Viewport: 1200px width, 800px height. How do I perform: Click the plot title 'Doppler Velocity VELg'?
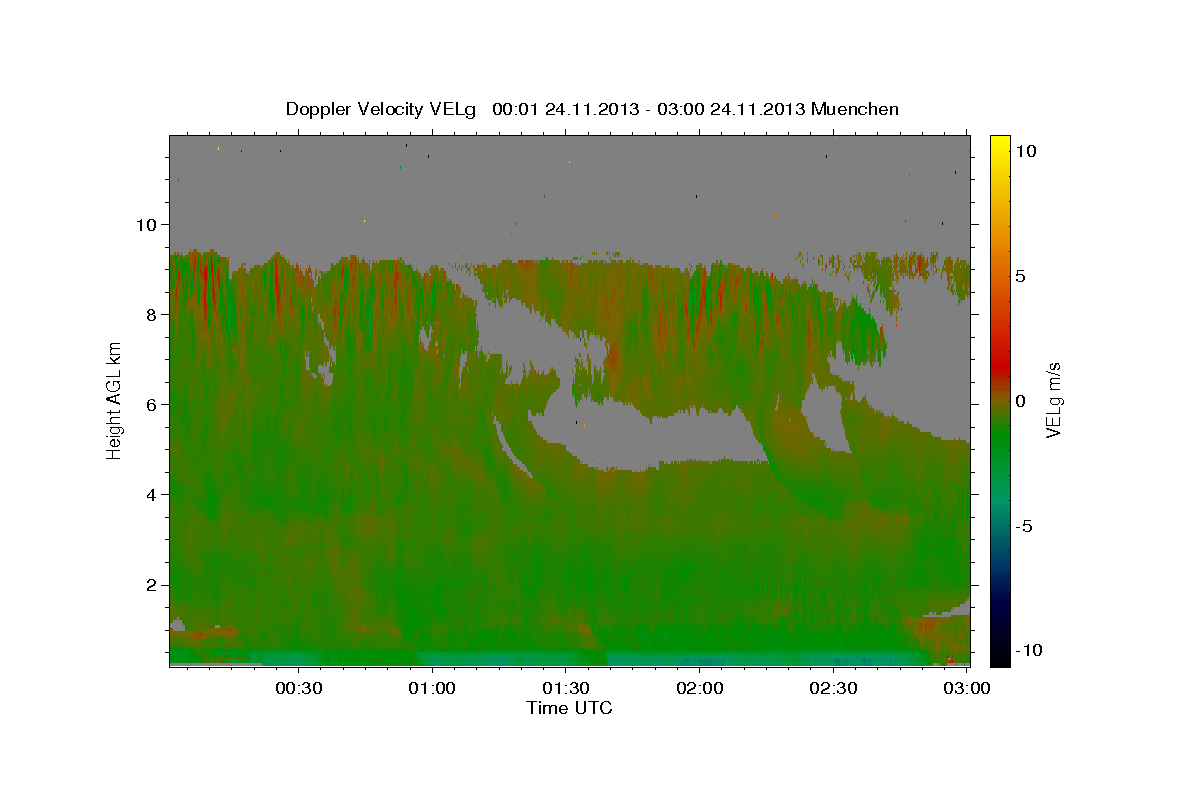[380, 109]
